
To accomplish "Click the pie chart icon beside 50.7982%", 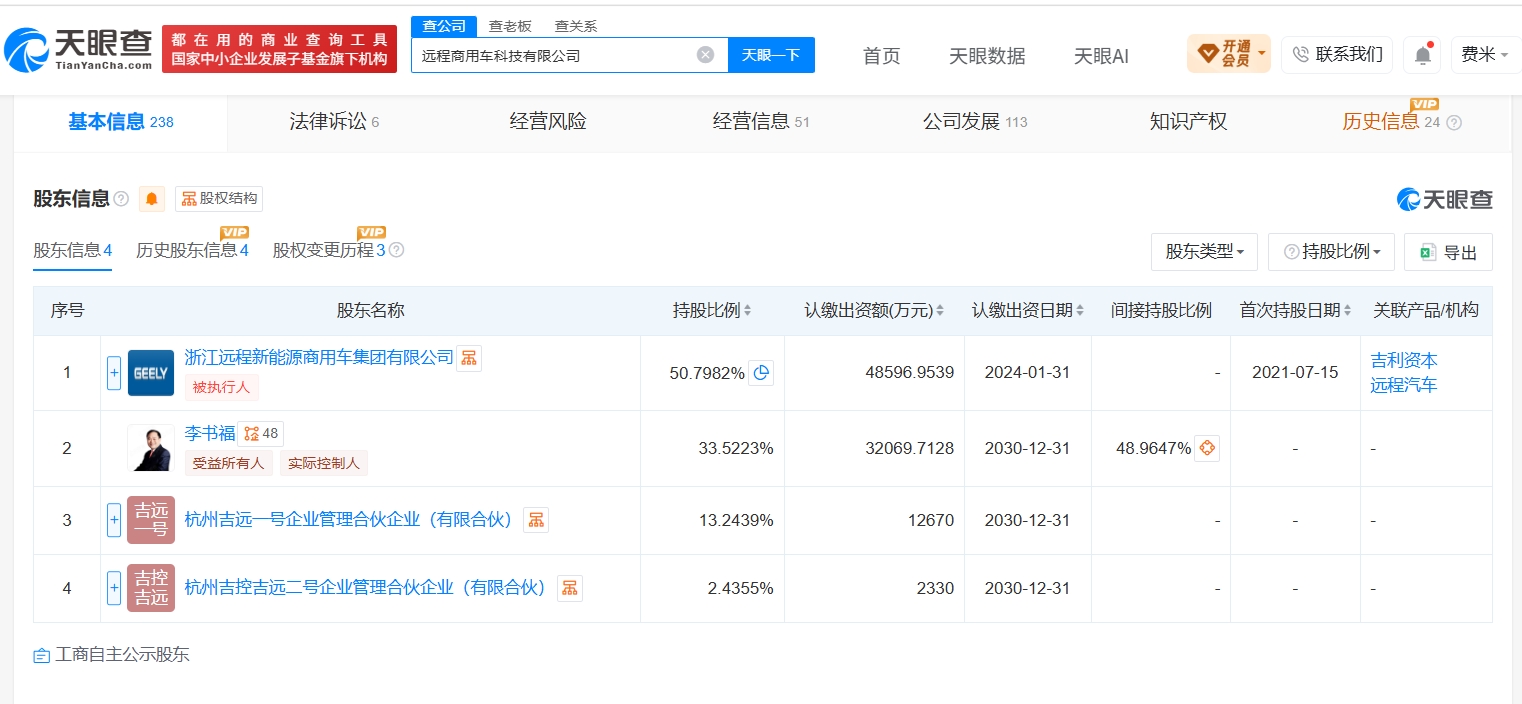I will tap(761, 373).
